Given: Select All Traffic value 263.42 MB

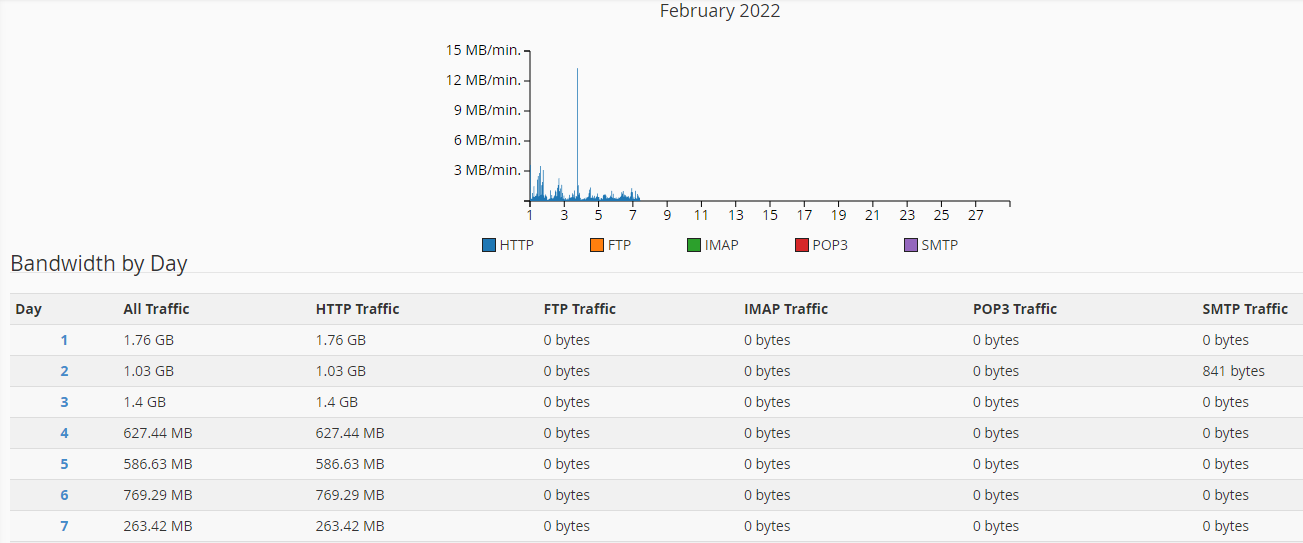Looking at the screenshot, I should pos(158,526).
